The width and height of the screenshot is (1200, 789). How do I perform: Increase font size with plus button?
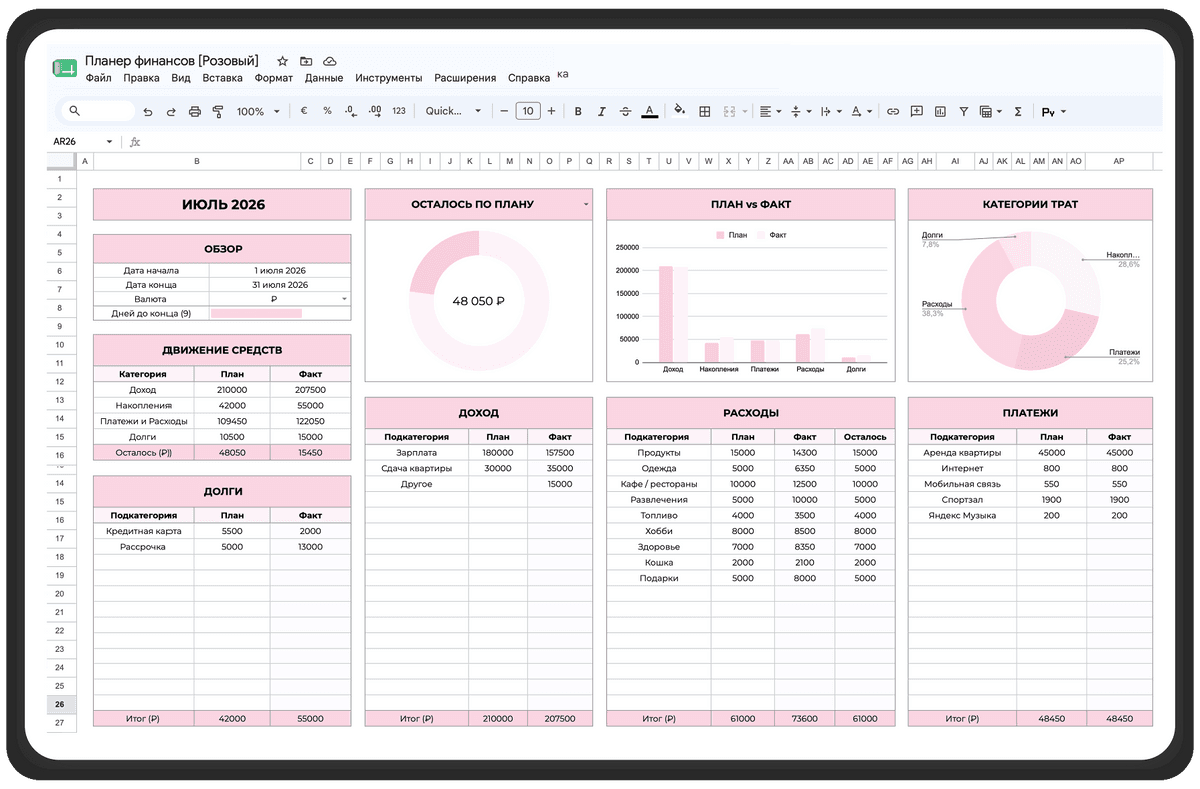[x=551, y=111]
